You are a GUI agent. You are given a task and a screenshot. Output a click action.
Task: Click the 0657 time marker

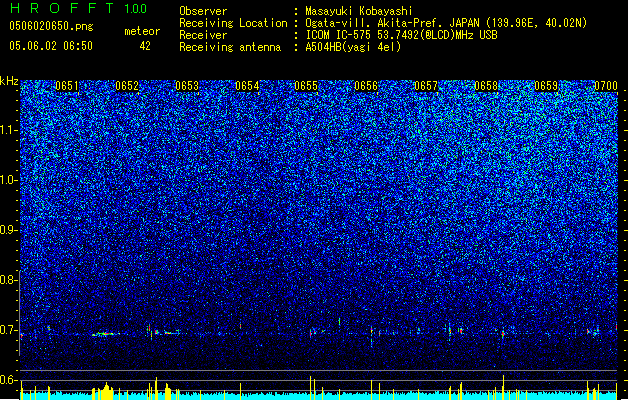pyautogui.click(x=426, y=86)
